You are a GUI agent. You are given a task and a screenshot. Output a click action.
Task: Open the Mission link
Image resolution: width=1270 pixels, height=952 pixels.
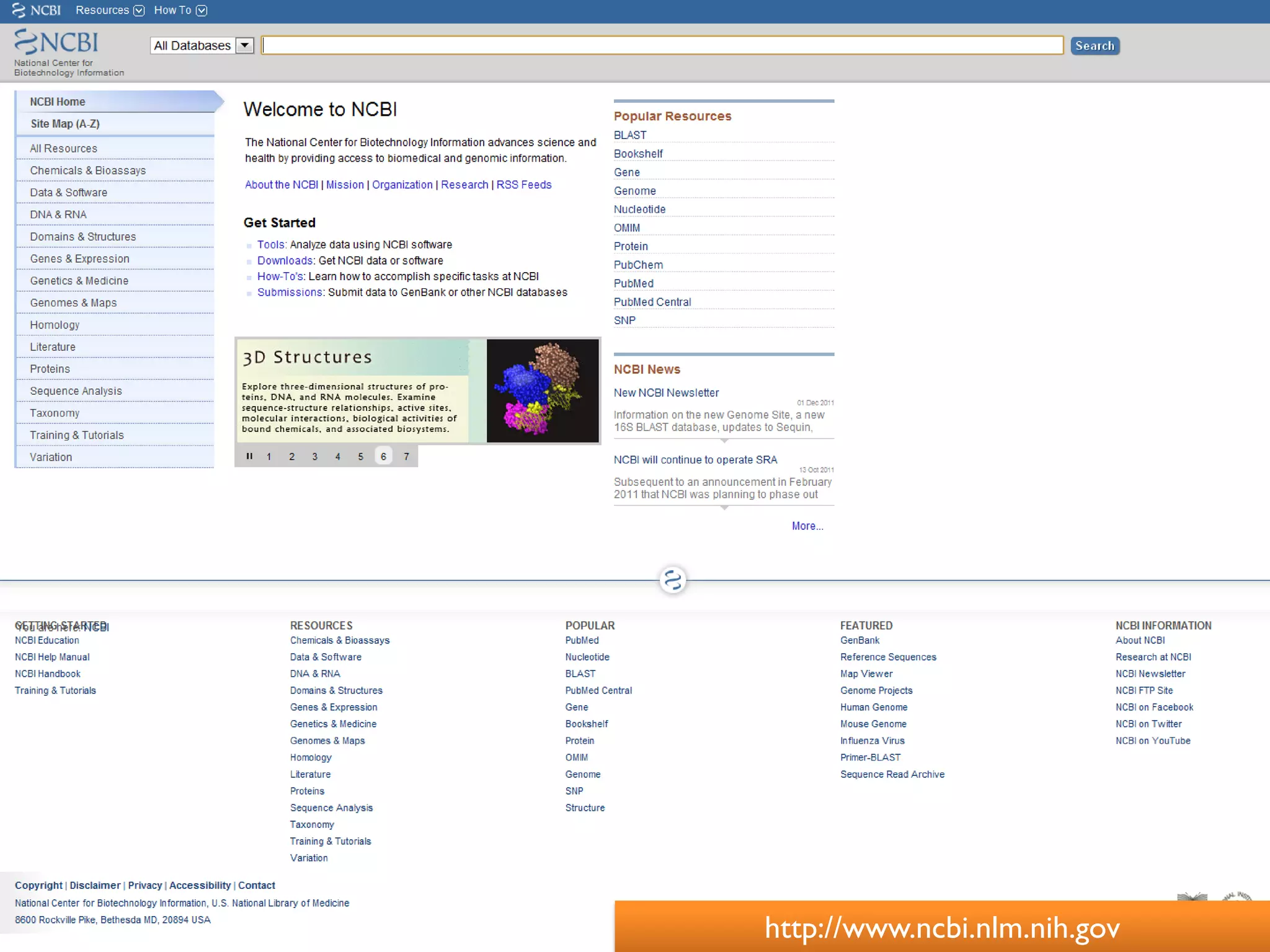click(345, 185)
